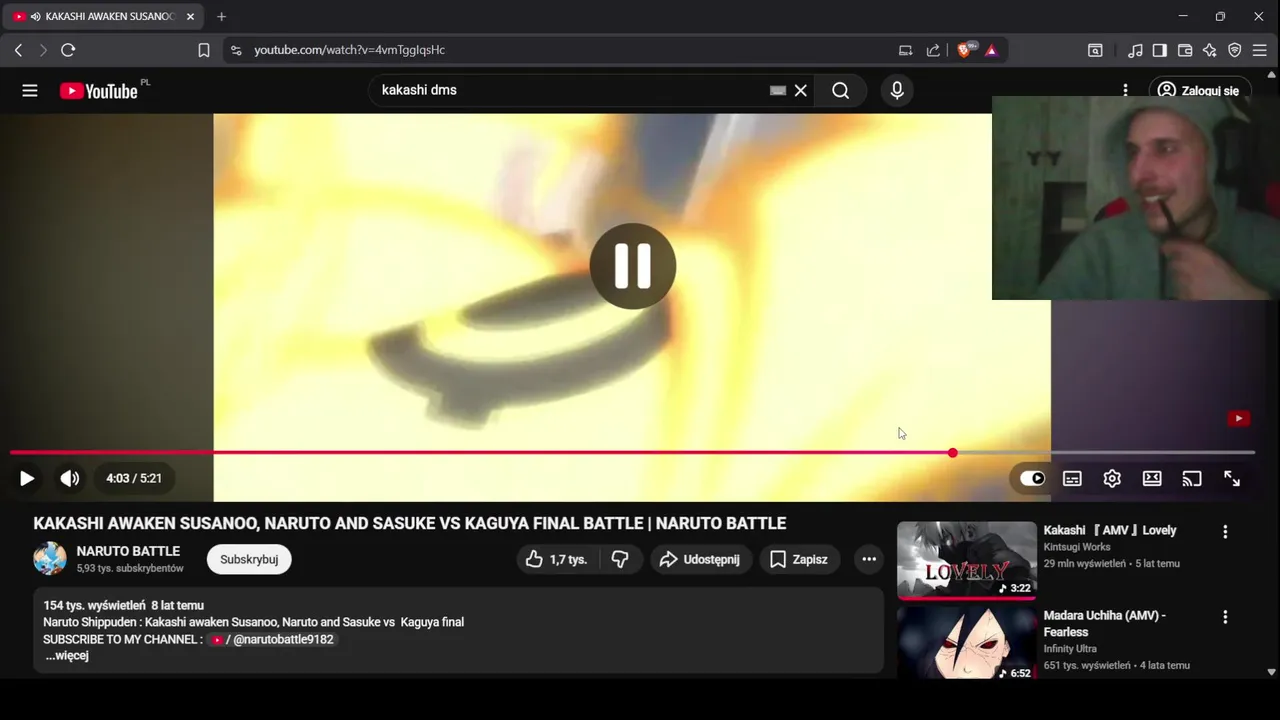The width and height of the screenshot is (1280, 720).
Task: Bookmark this page with the bookmark icon
Action: click(x=204, y=50)
